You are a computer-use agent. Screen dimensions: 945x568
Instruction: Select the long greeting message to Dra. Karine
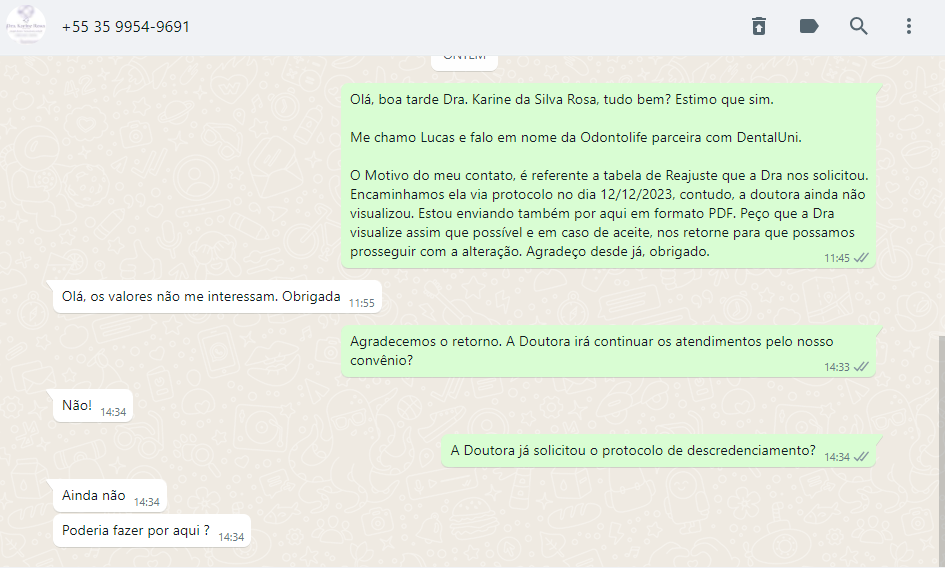608,175
